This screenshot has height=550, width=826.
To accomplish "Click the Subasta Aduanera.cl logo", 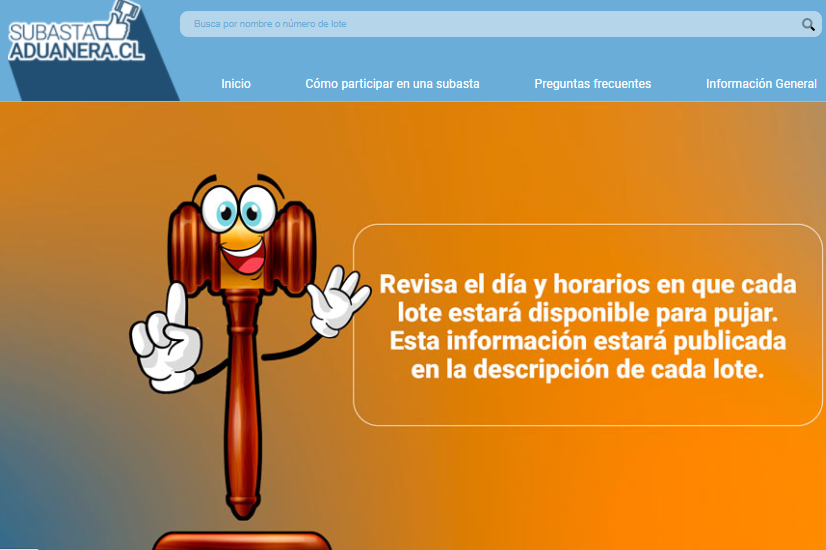I will tap(76, 32).
